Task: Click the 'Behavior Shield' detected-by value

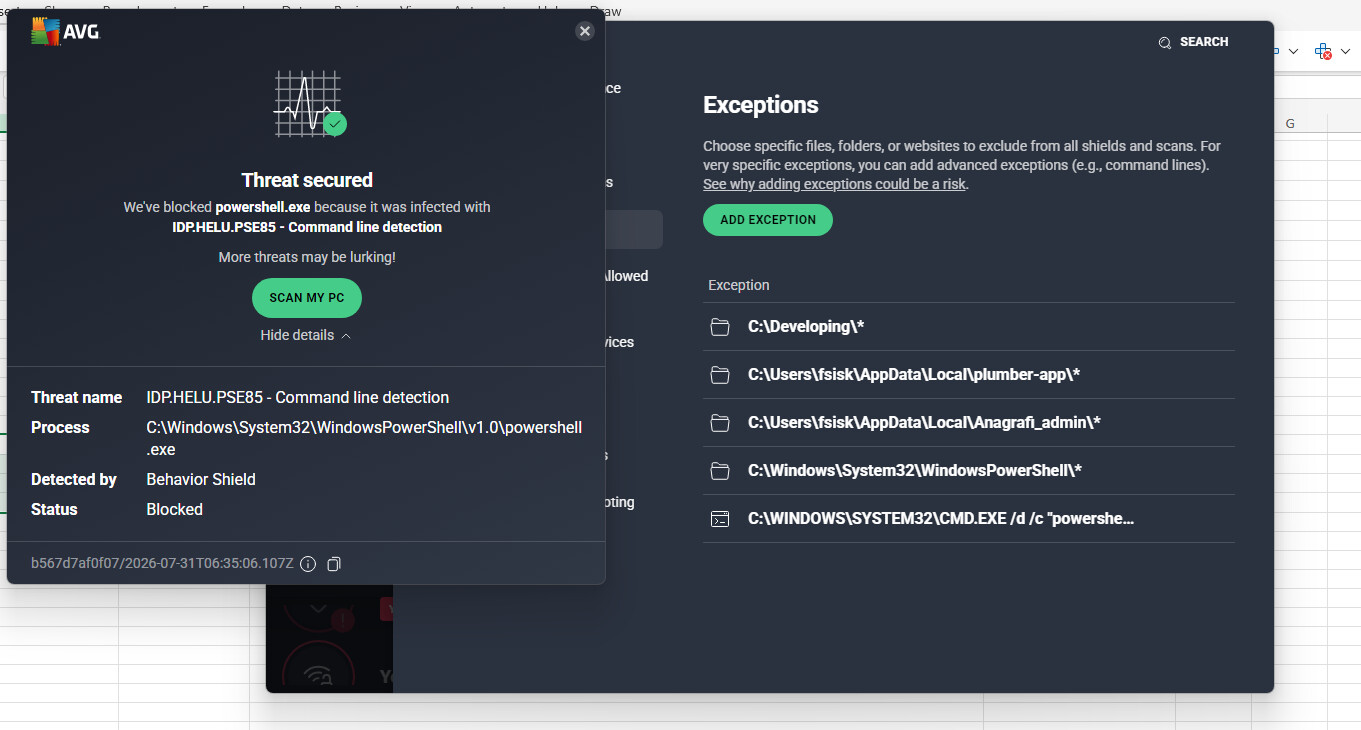Action: [201, 480]
